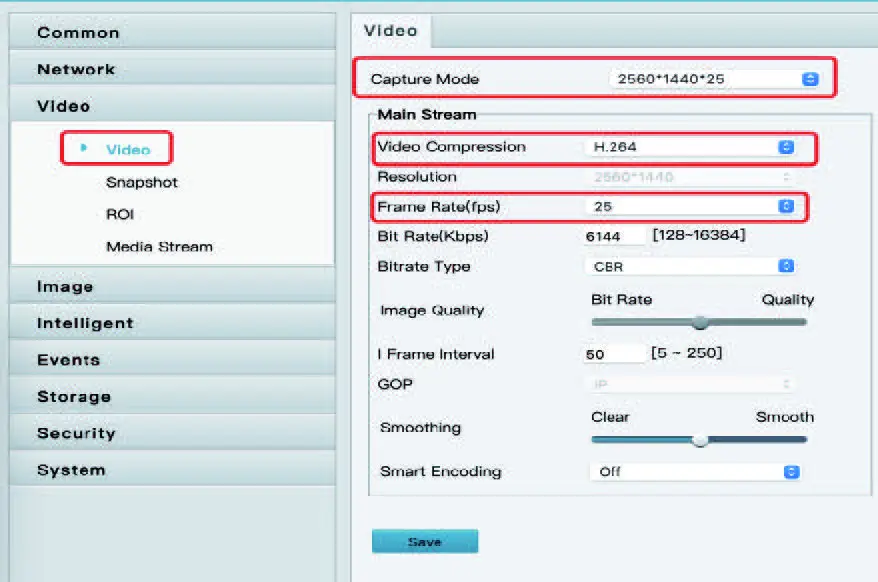
Task: Click the Image Quality slider handle
Action: click(700, 322)
